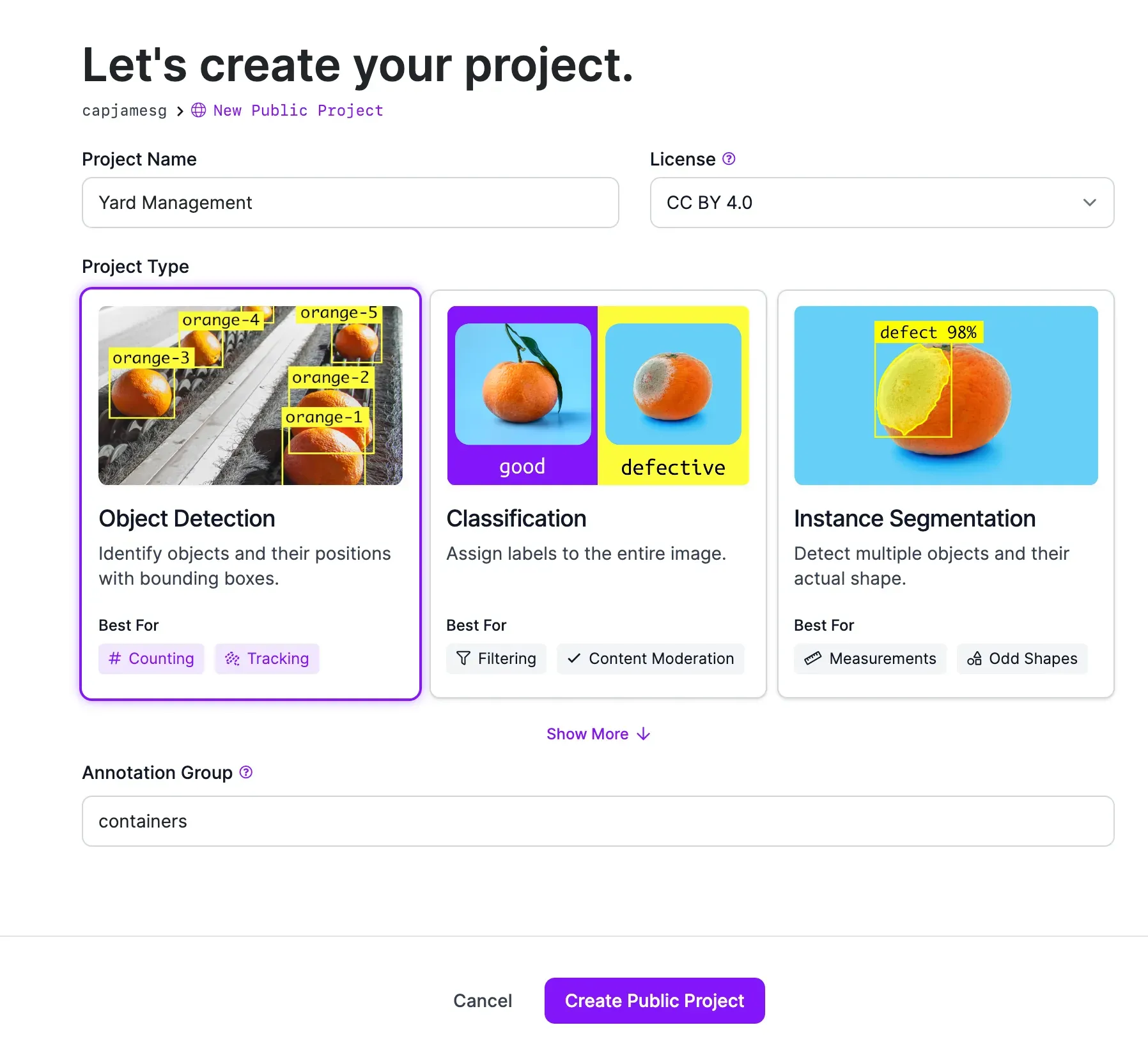Cancel project creation
Viewport: 1148px width, 1048px height.
pos(483,1000)
